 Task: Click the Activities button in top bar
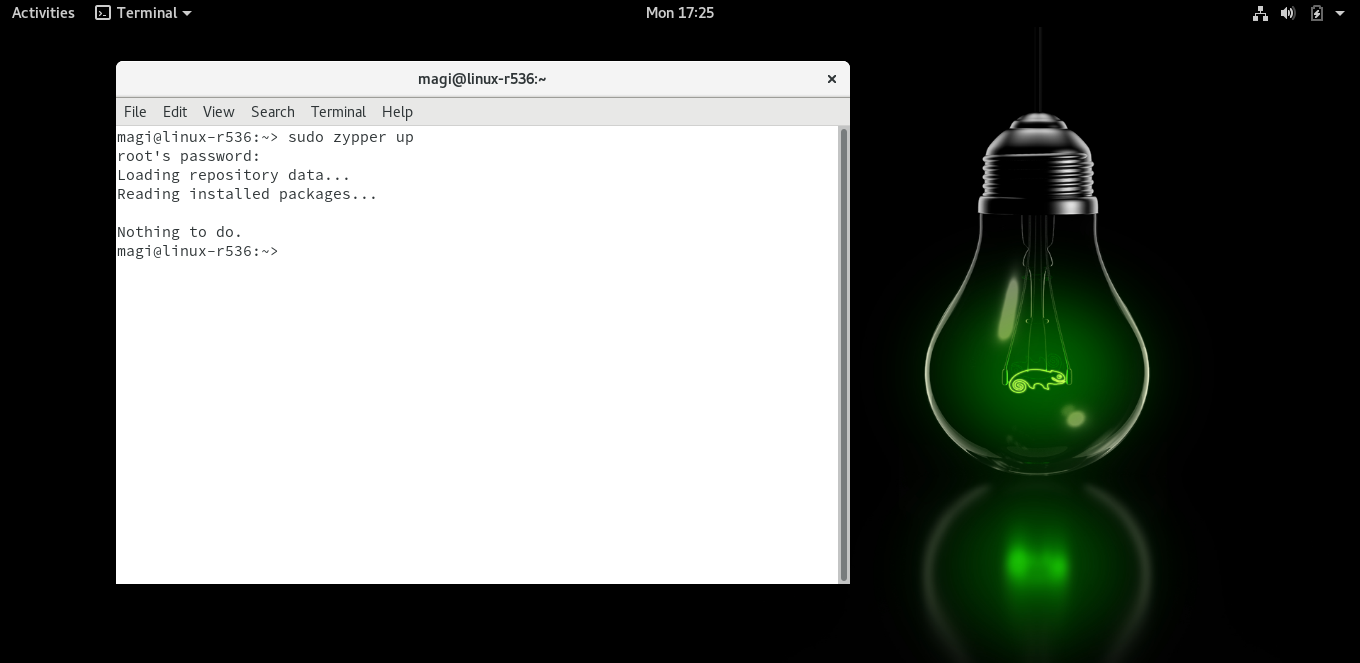pos(43,13)
